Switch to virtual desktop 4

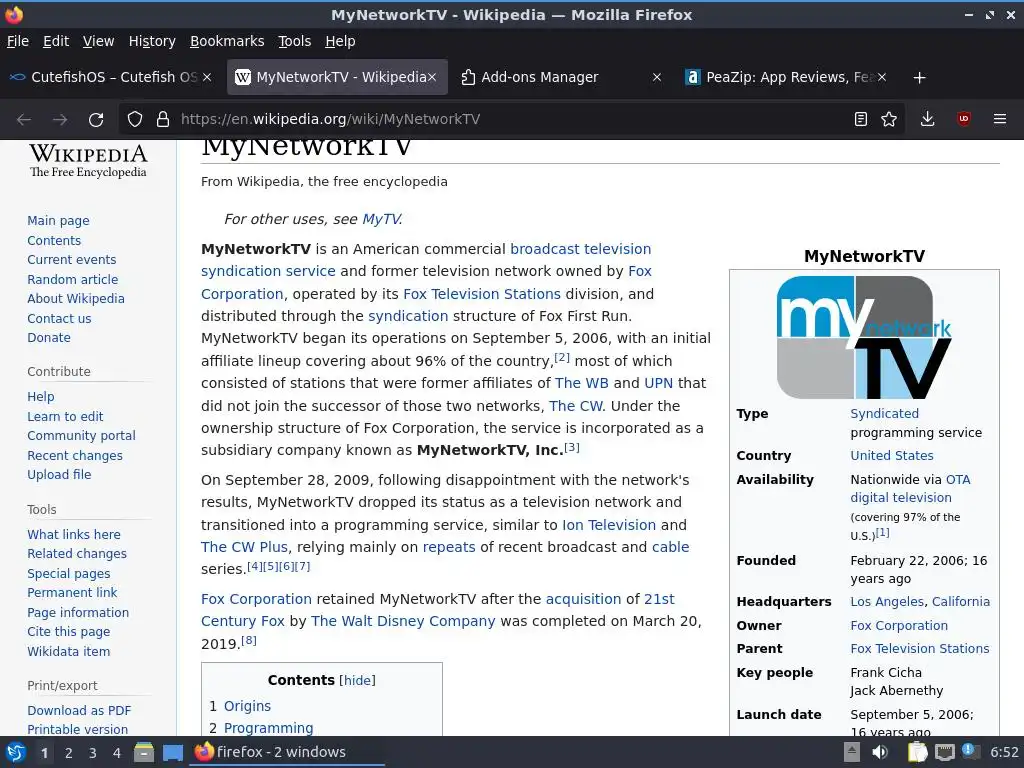(x=117, y=753)
